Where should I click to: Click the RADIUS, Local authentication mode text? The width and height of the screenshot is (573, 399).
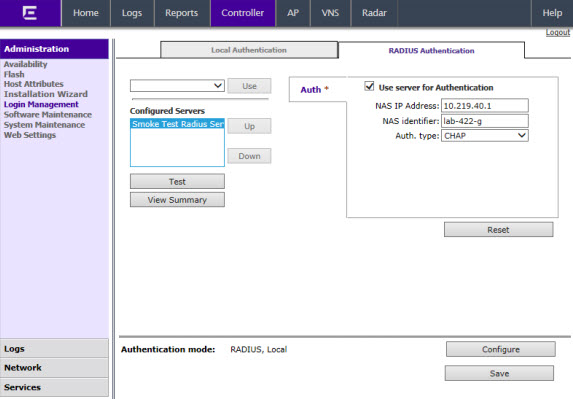tap(258, 349)
